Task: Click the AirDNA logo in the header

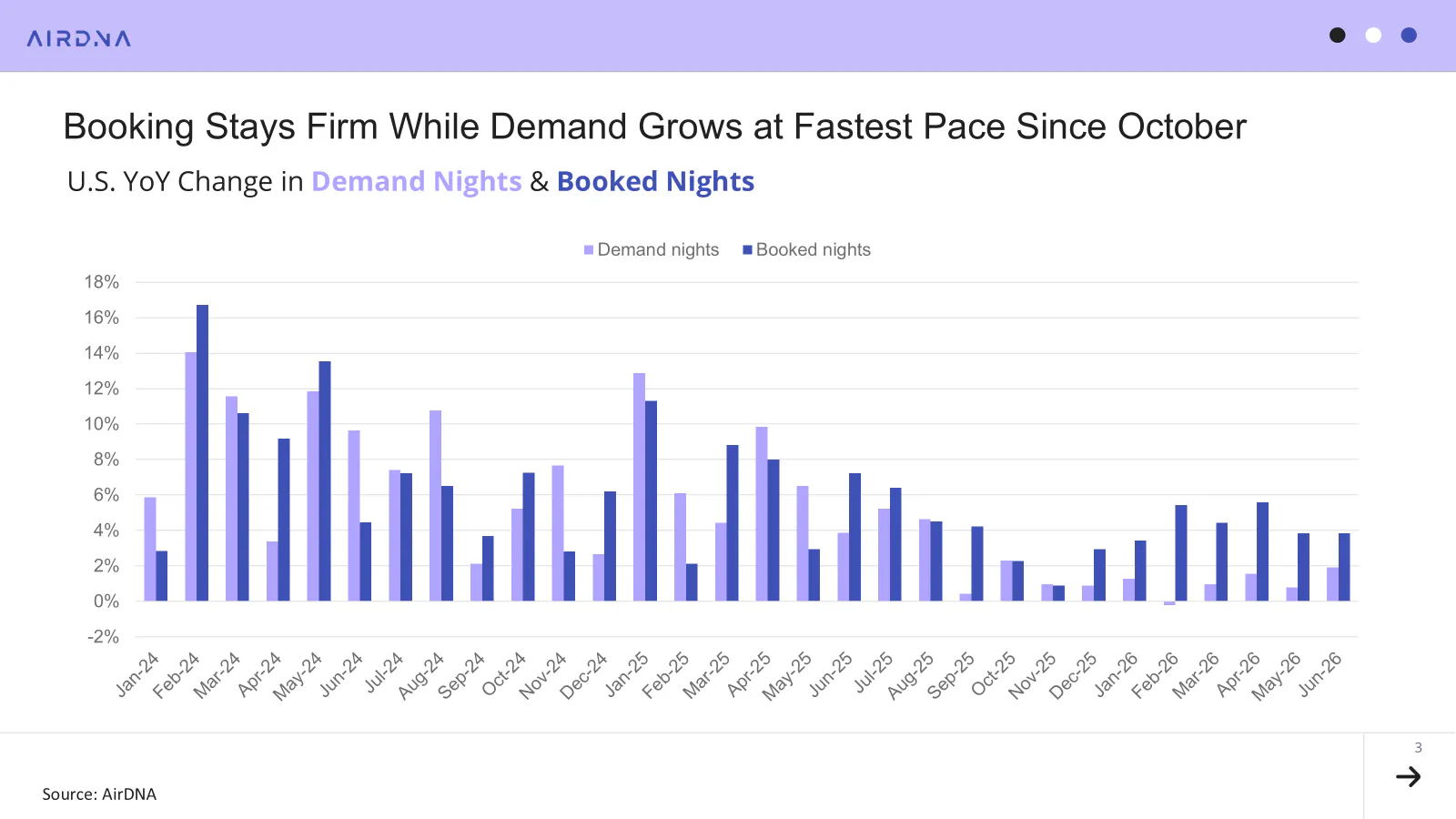Action: point(79,38)
